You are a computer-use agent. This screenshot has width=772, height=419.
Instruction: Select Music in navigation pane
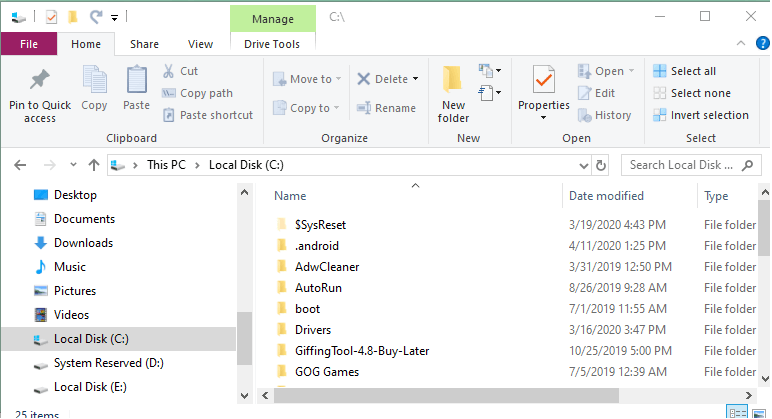pyautogui.click(x=70, y=267)
